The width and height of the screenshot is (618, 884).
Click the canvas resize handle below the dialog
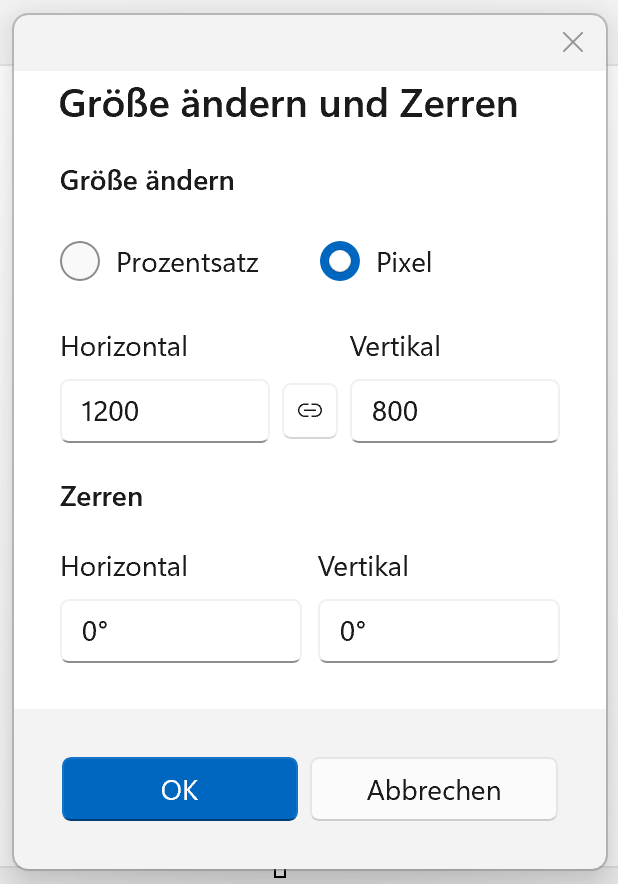pos(280,873)
